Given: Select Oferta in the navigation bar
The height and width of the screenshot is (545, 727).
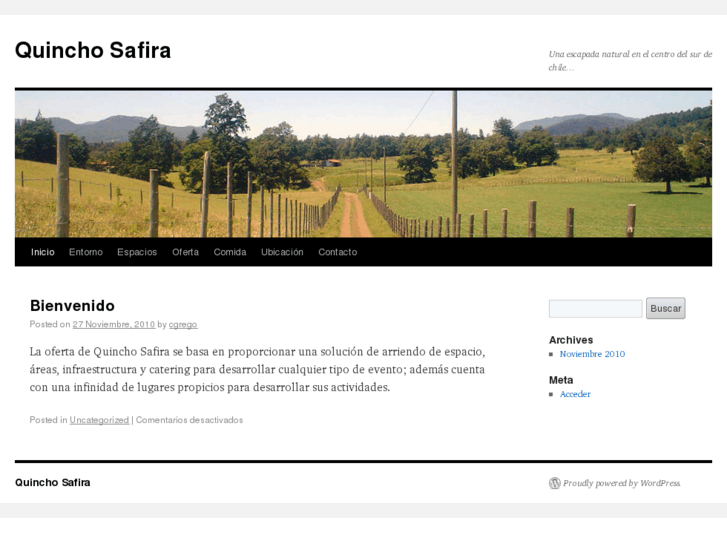Looking at the screenshot, I should [185, 252].
